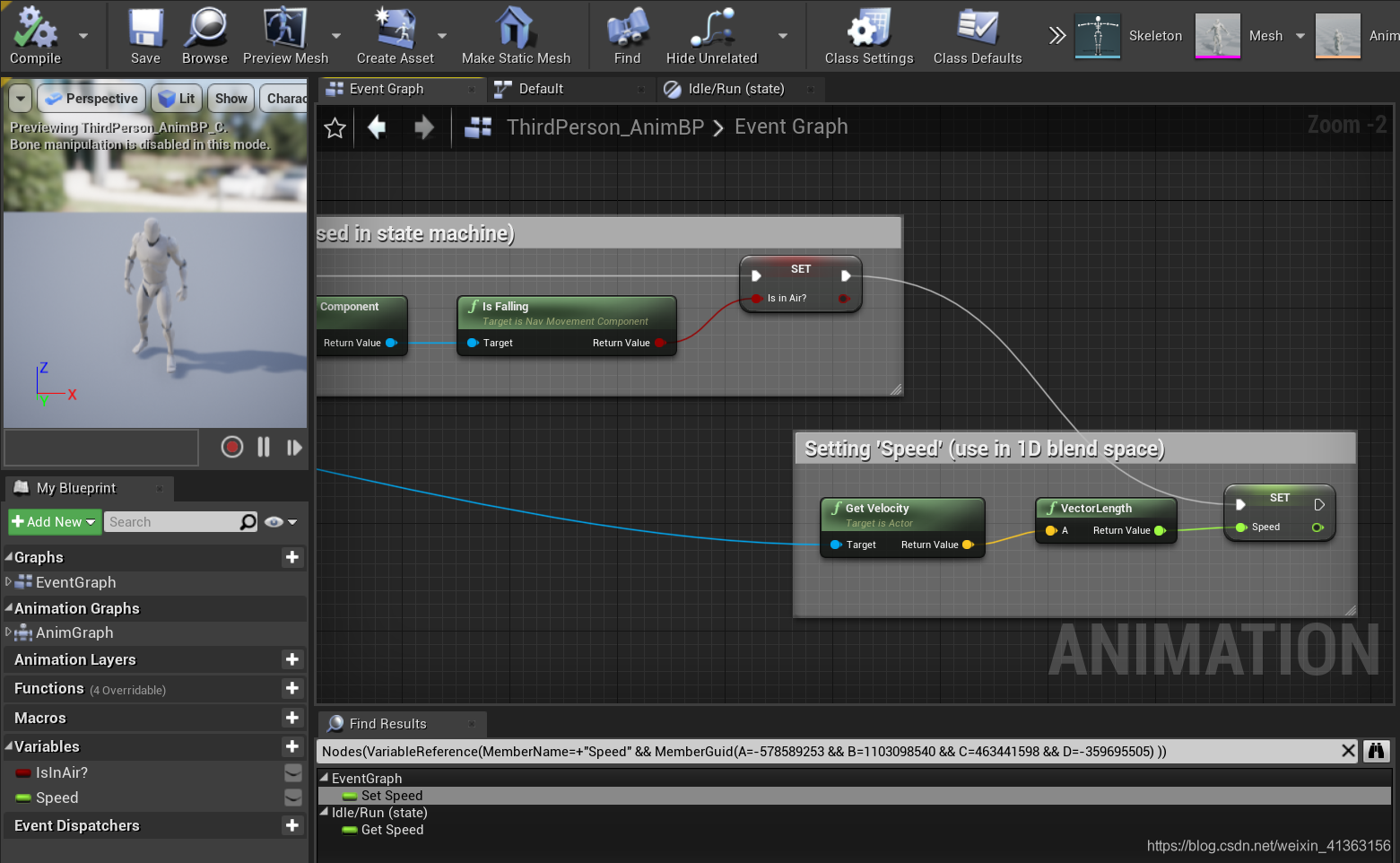1400x863 pixels.
Task: Save the blueprint asset
Action: click(145, 36)
